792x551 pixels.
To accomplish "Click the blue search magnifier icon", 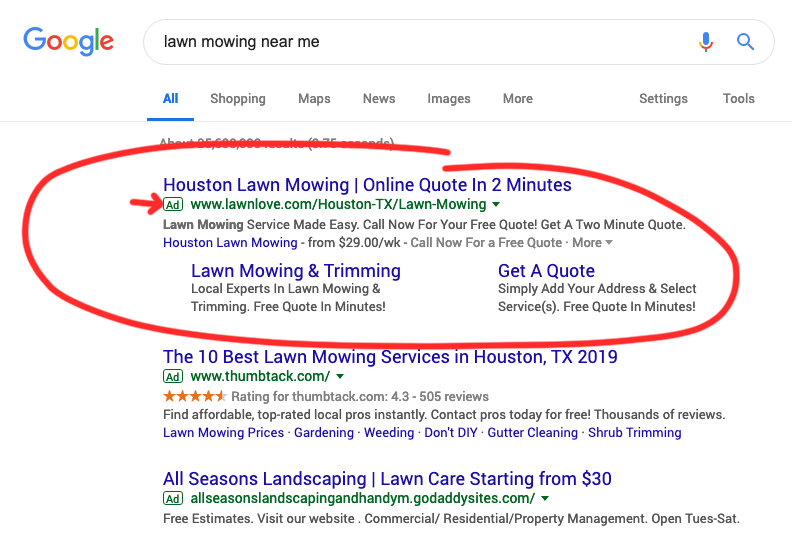I will coord(745,41).
